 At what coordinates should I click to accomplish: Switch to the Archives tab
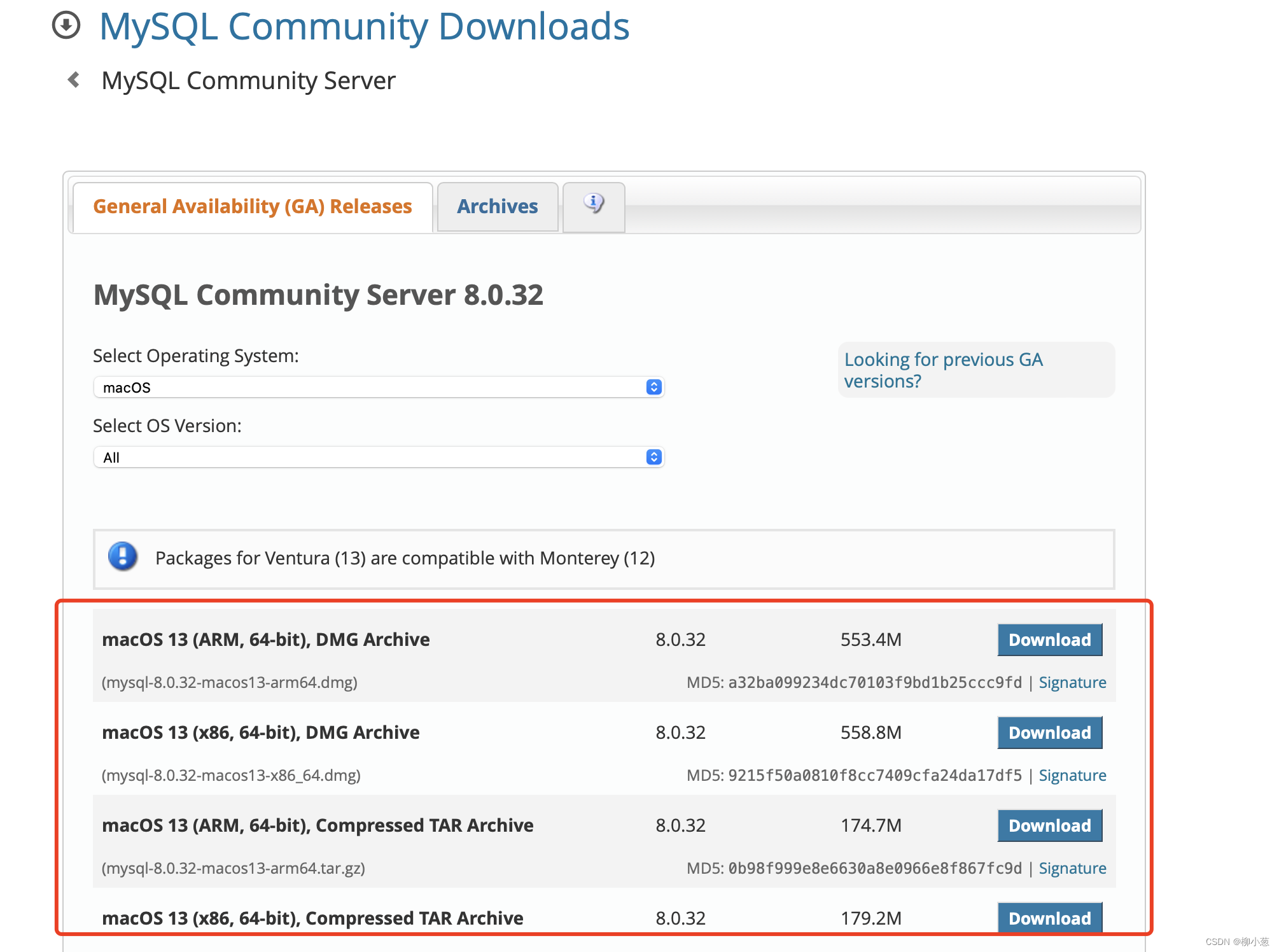pos(498,207)
